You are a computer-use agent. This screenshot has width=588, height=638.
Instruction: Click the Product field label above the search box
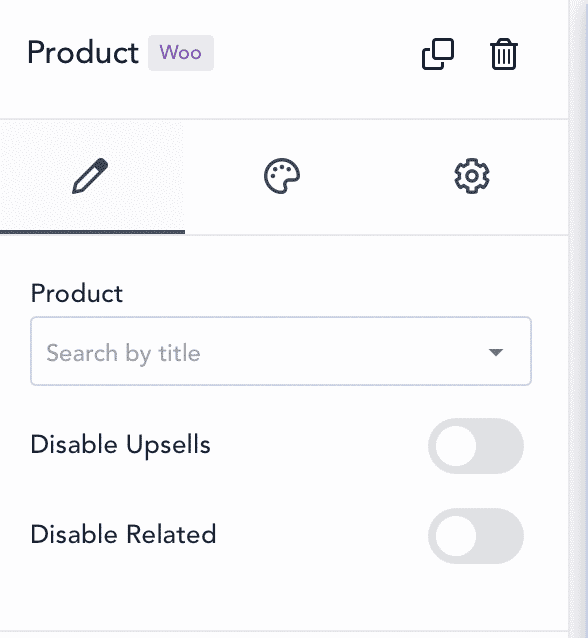77,293
